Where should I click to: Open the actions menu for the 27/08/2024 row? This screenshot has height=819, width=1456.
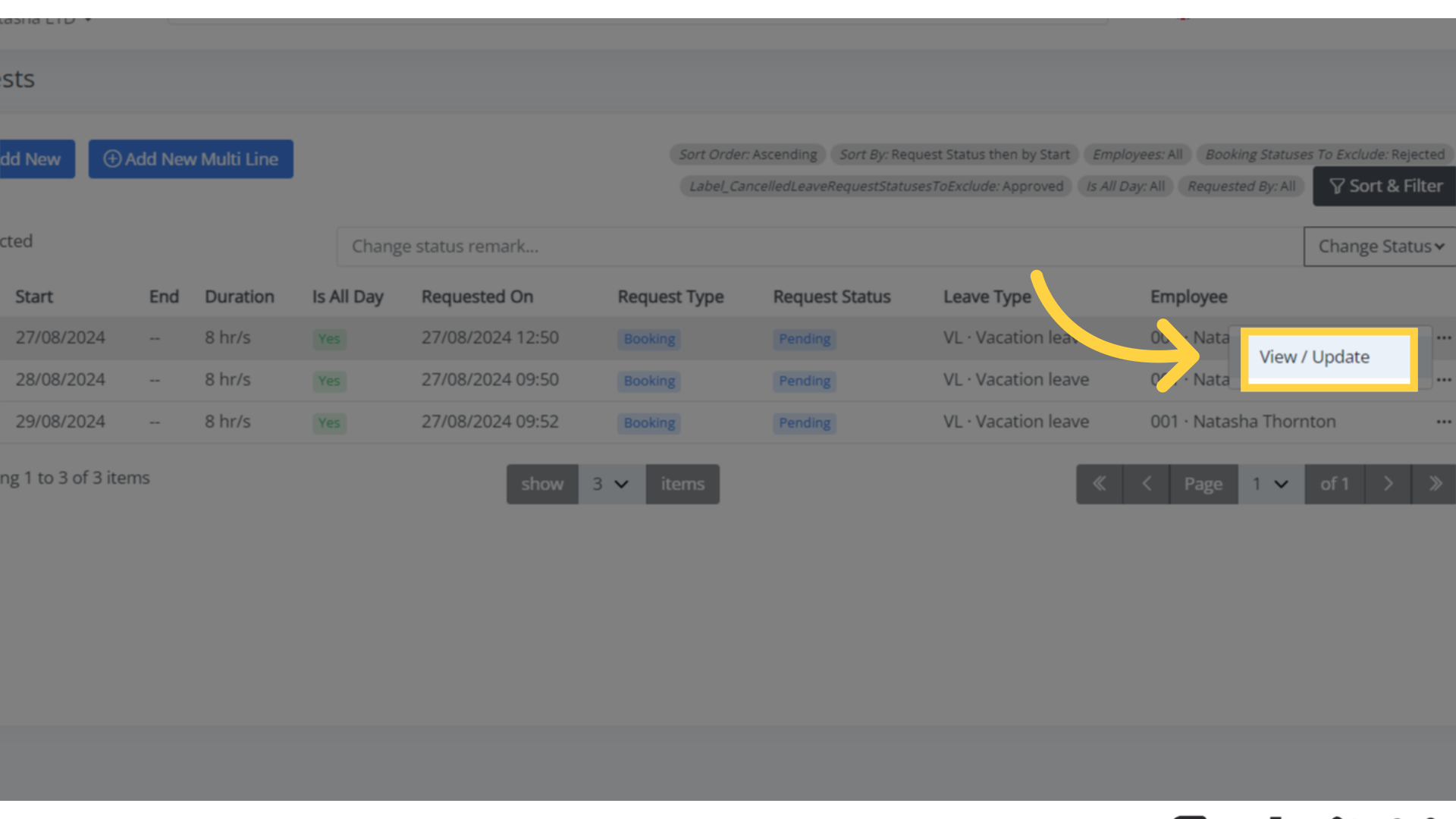[x=1445, y=337]
